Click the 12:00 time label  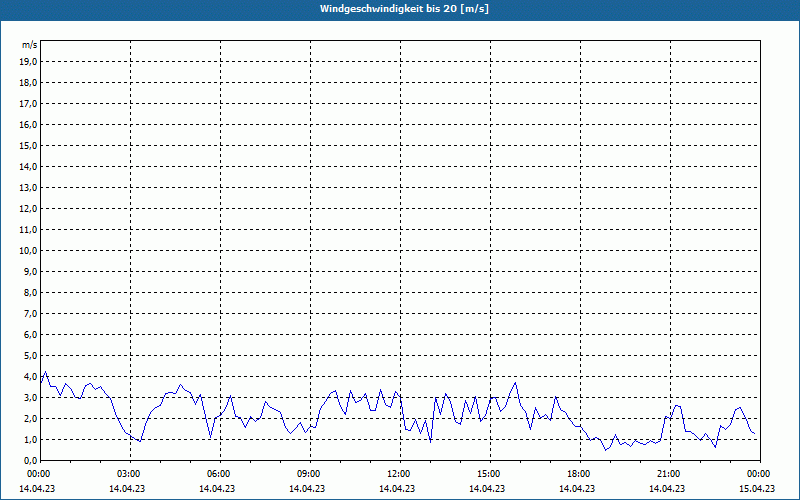point(398,474)
